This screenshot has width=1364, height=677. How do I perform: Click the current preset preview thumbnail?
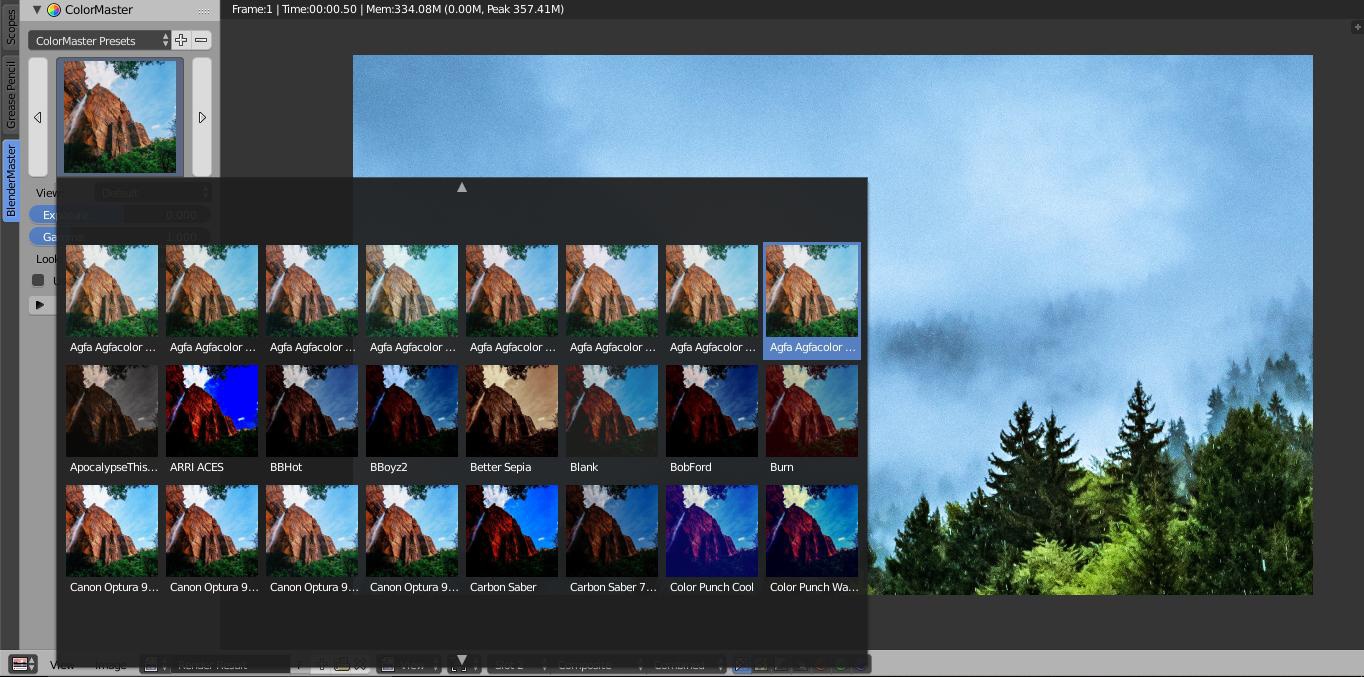click(x=120, y=117)
